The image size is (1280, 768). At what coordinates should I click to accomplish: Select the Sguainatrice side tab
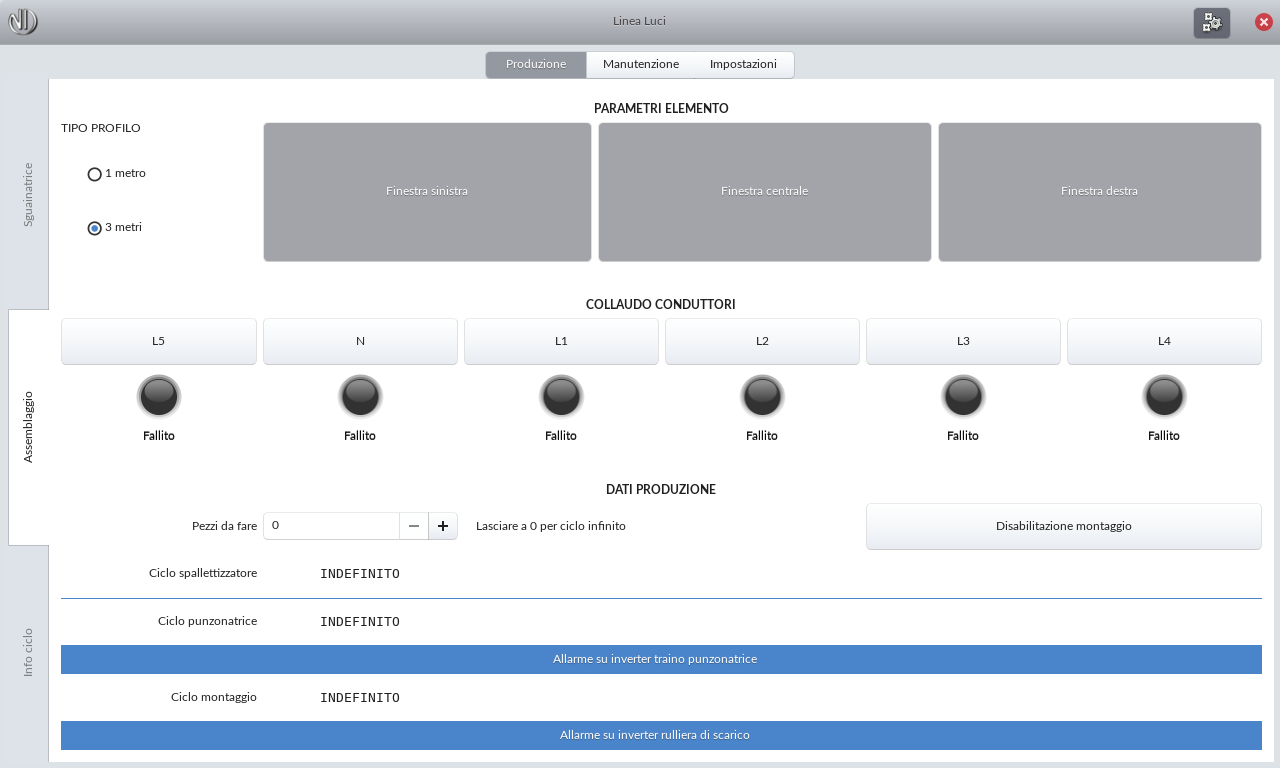[x=28, y=194]
